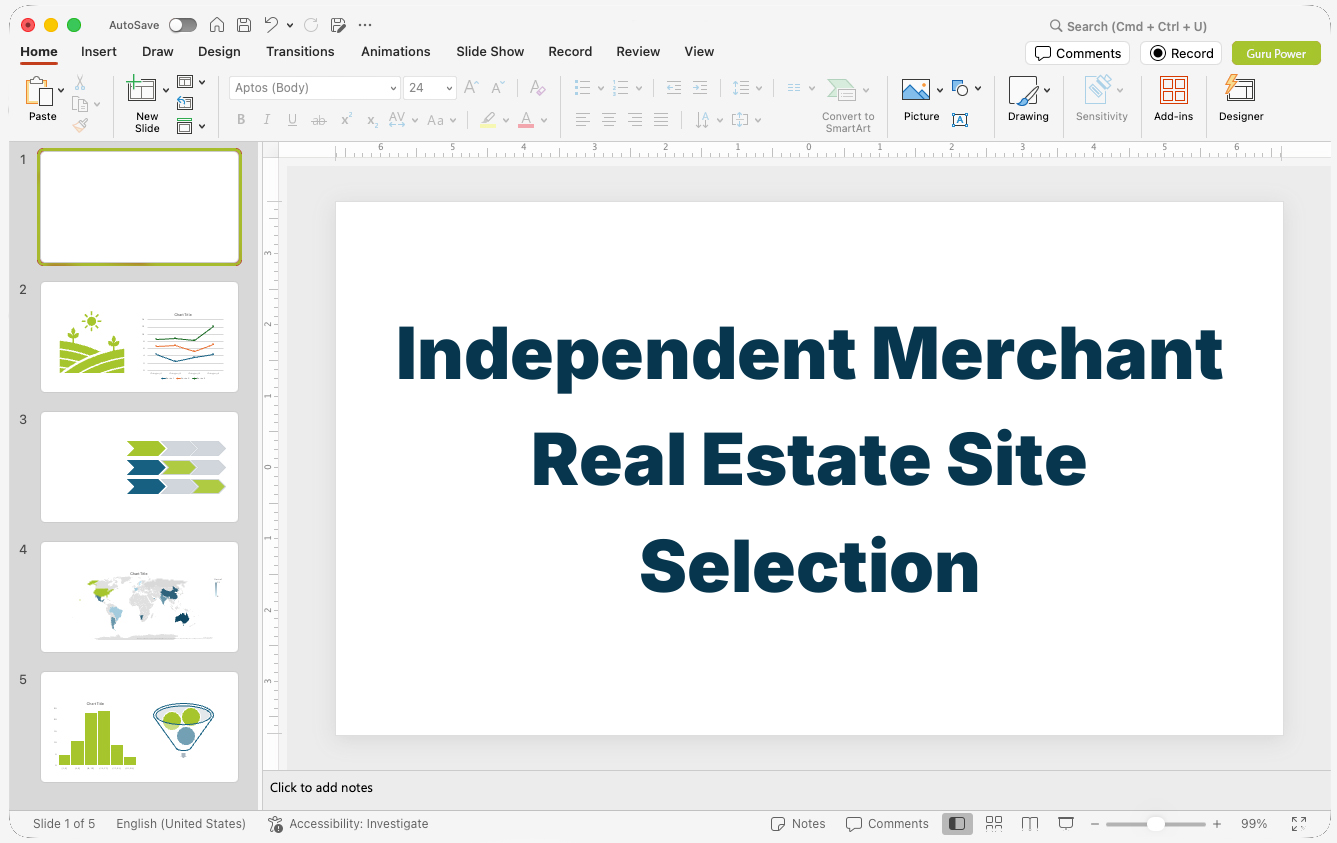Viewport: 1337px width, 843px height.
Task: Open the line spacing dropdown
Action: point(747,88)
